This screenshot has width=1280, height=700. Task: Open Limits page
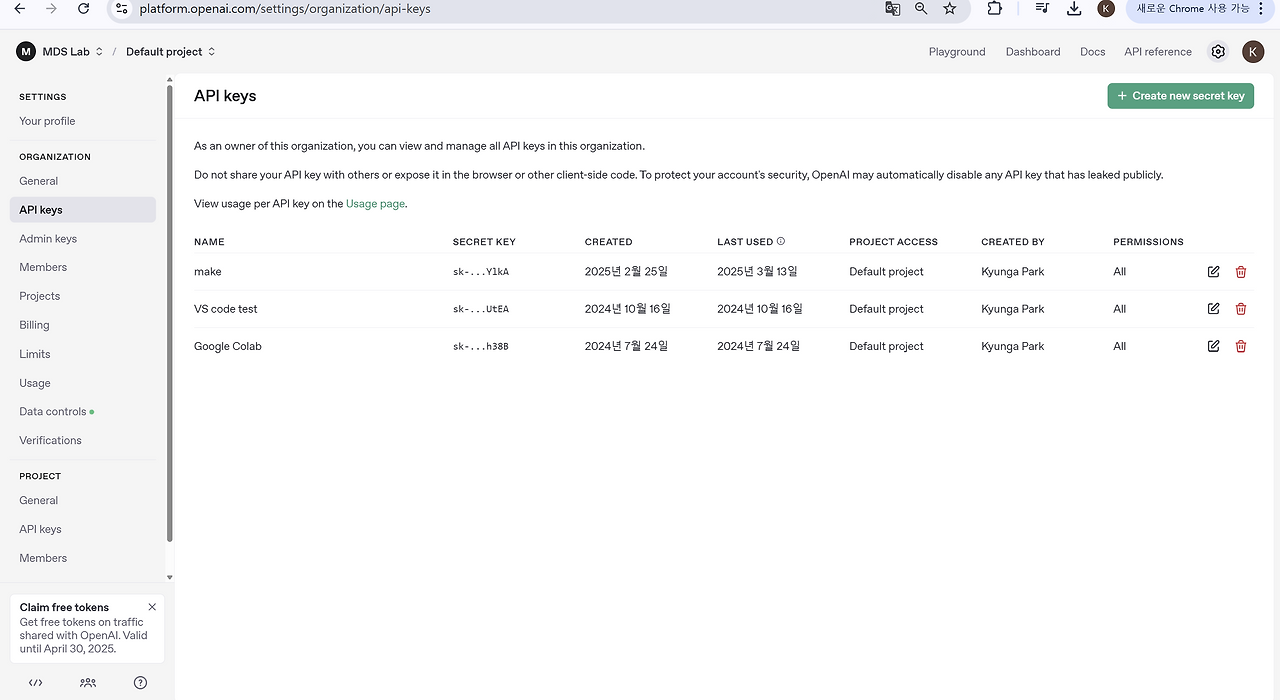(x=35, y=354)
